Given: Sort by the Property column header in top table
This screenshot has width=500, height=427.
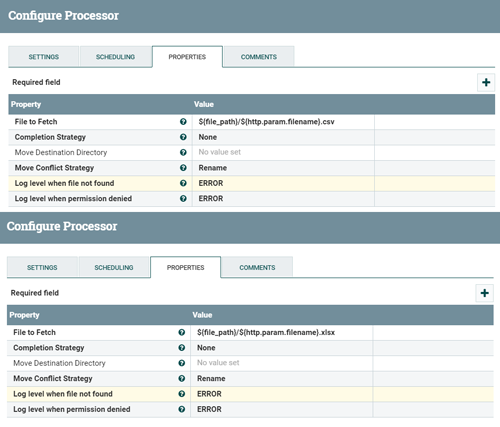Looking at the screenshot, I should pyautogui.click(x=26, y=104).
